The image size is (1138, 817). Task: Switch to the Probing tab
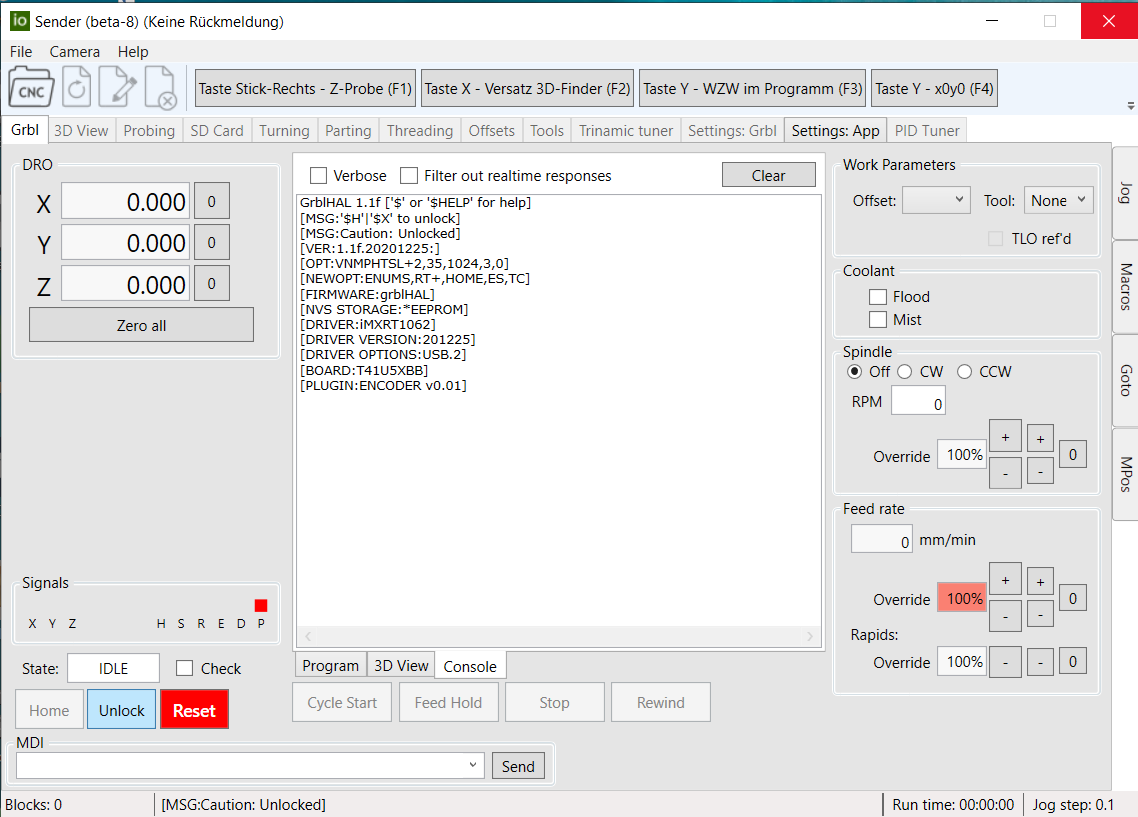(149, 130)
